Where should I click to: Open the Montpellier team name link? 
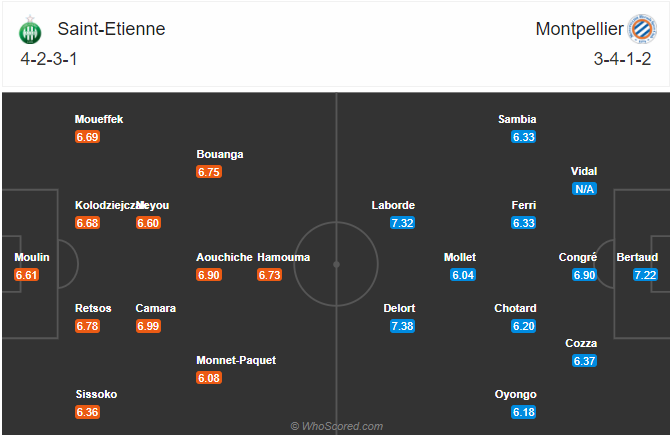[578, 29]
